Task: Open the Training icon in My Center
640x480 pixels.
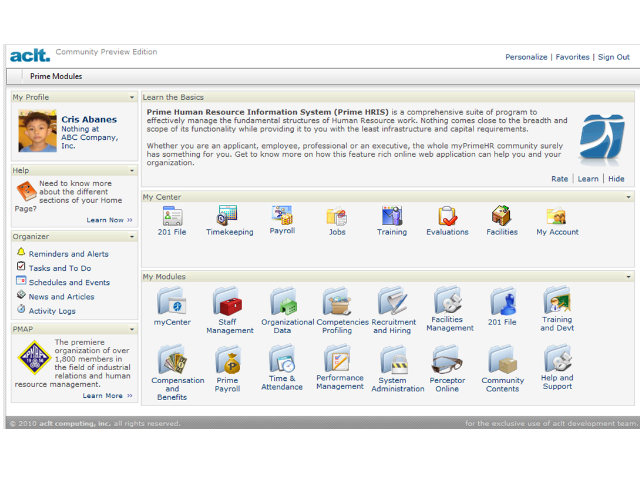Action: 392,216
